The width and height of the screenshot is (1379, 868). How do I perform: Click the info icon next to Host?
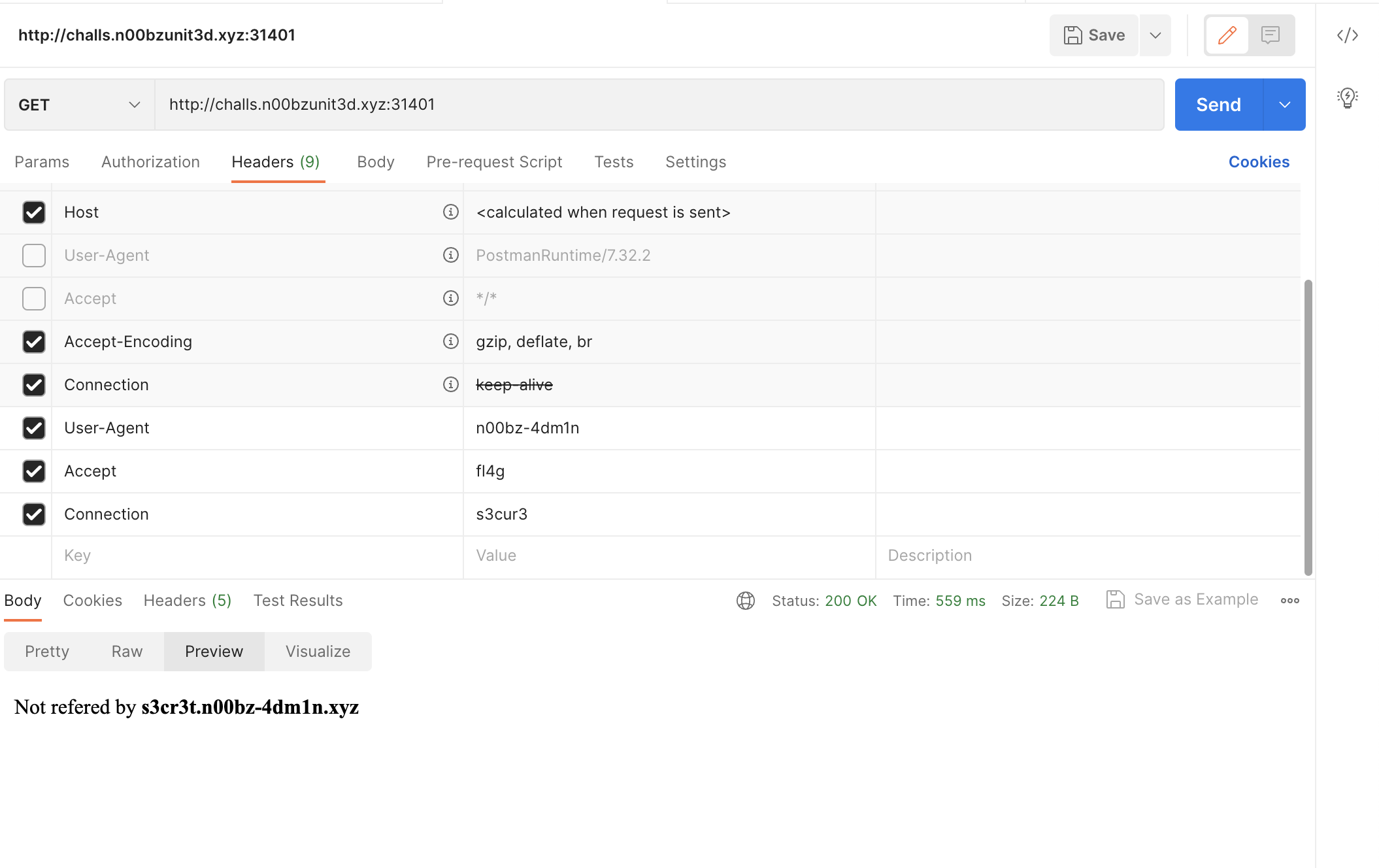point(450,211)
